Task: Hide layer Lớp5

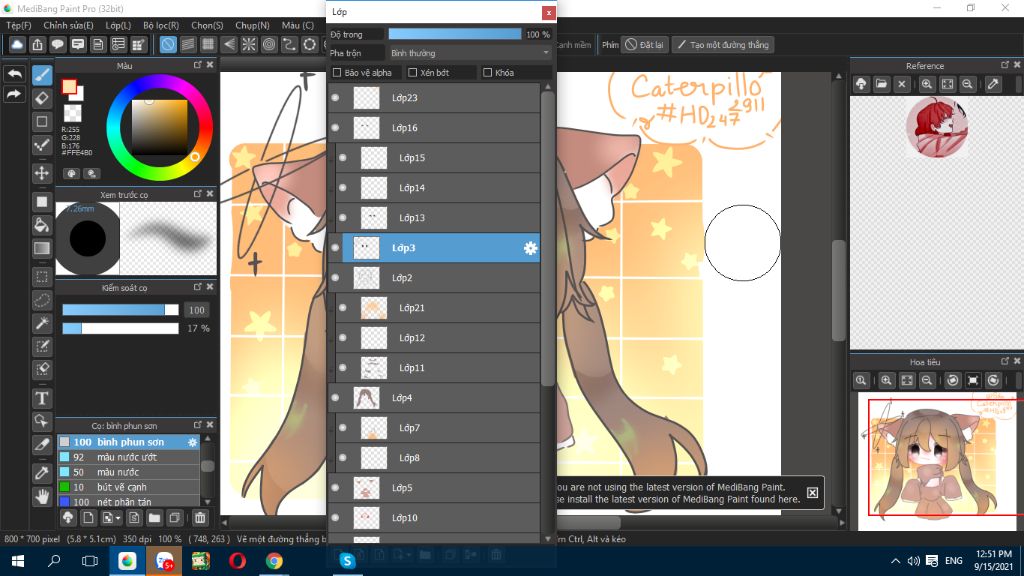Action: pos(336,488)
